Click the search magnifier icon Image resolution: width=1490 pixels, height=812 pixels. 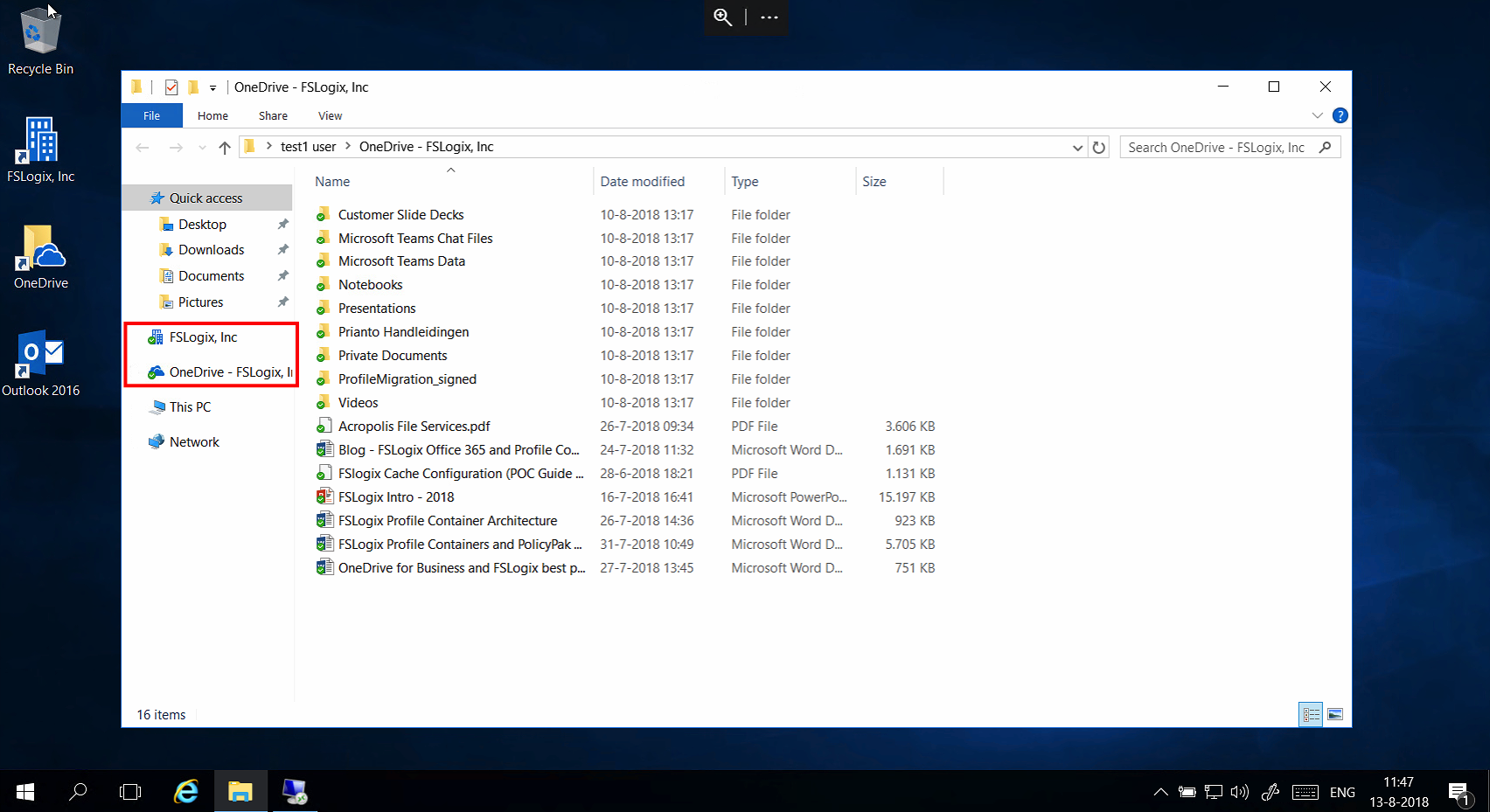pos(1325,148)
